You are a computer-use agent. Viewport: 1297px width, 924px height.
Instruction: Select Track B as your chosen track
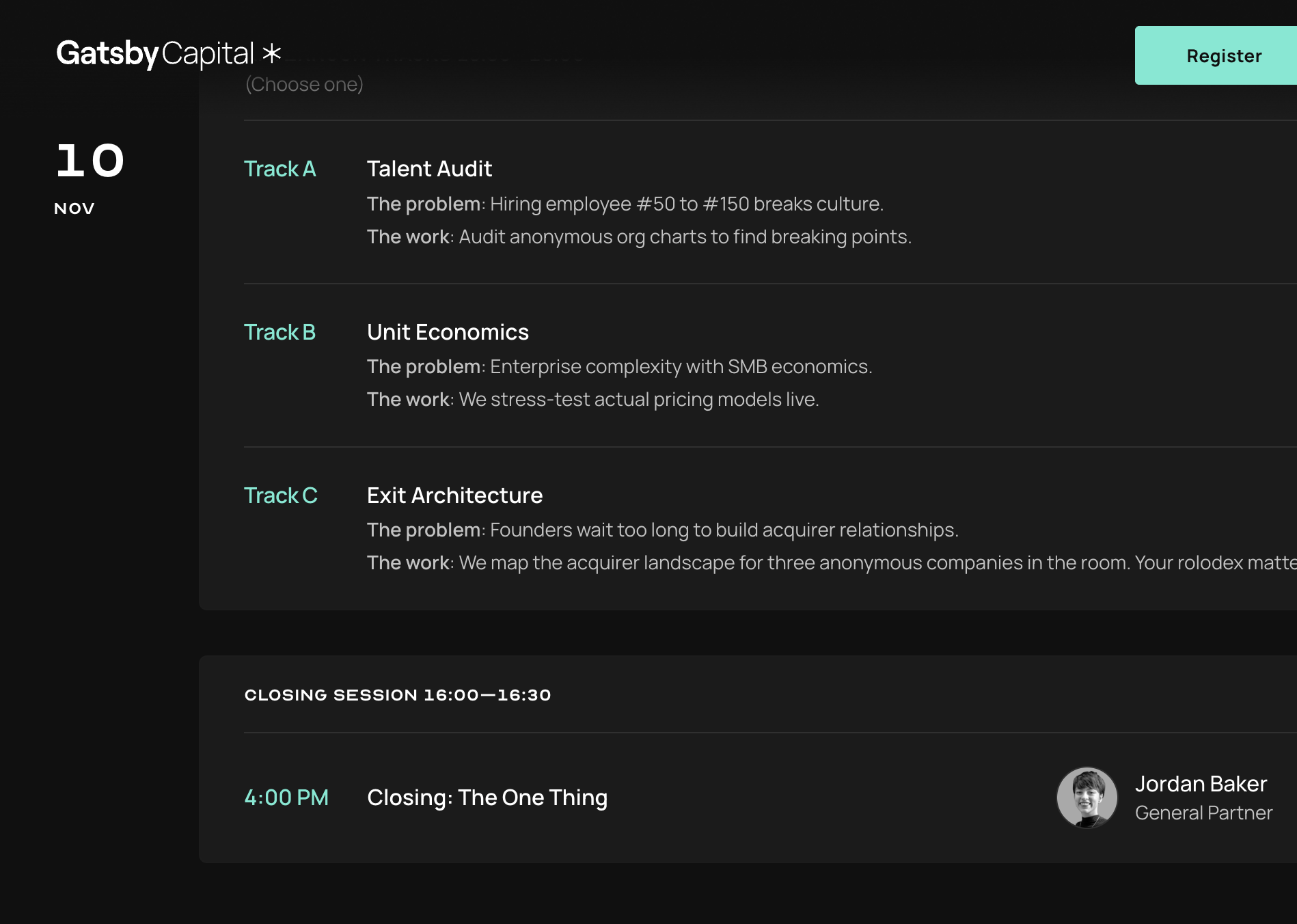(279, 332)
